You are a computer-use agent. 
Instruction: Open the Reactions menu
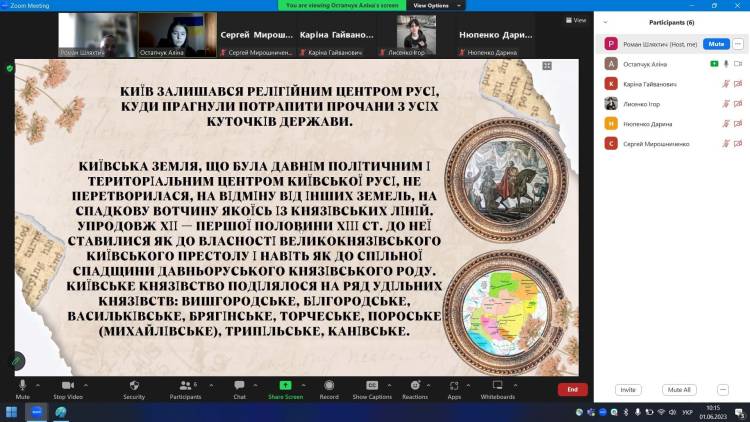pos(415,386)
